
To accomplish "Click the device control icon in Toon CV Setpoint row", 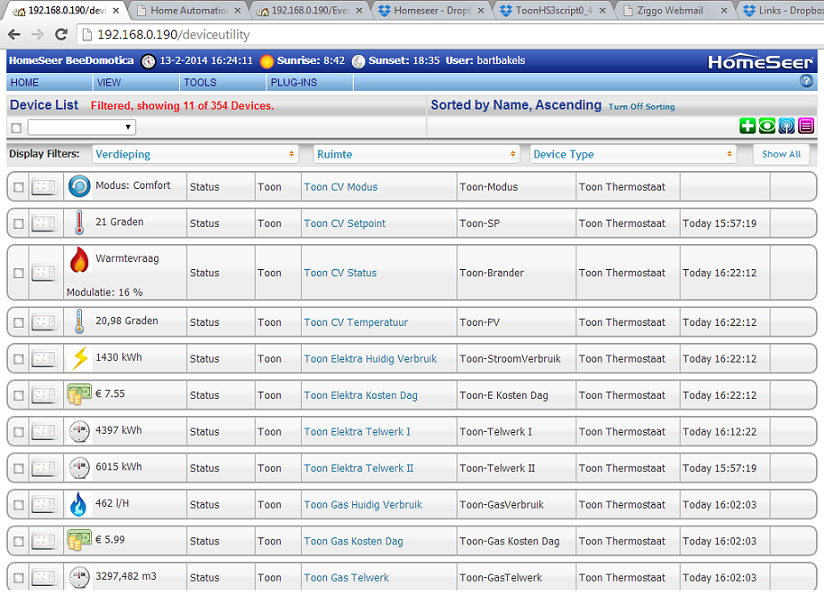I will click(44, 223).
